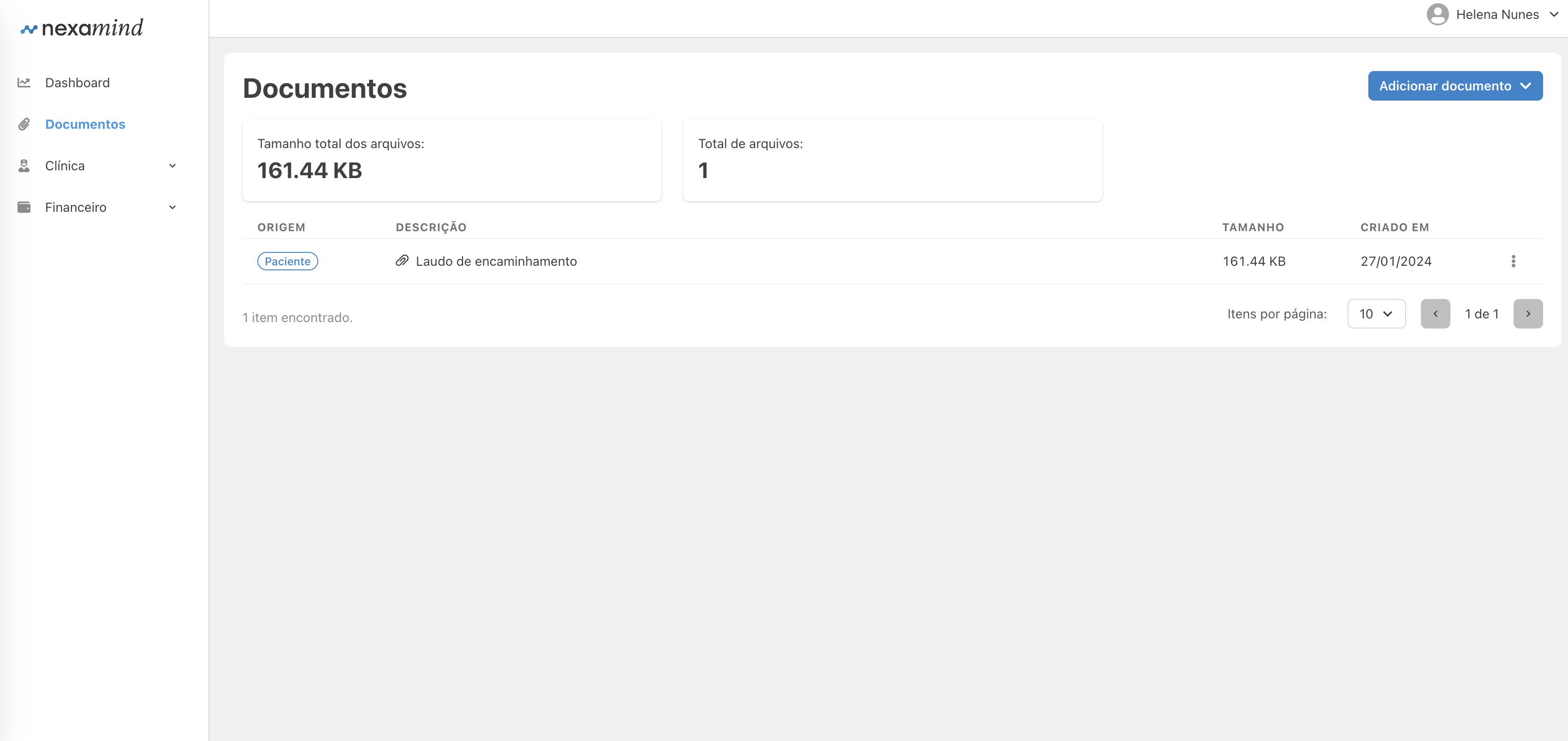Click the Total de arquivos count 1
1568x741 pixels.
(x=703, y=170)
